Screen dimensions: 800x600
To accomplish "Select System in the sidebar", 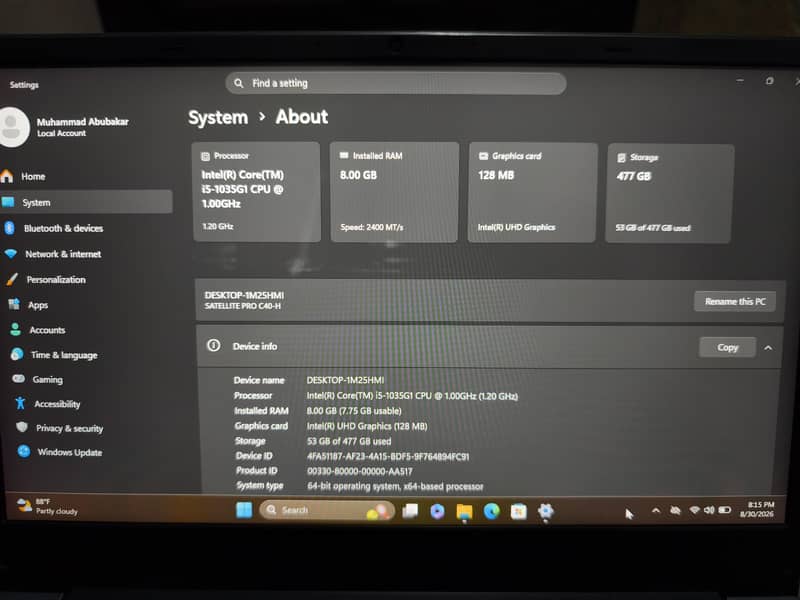I will tap(86, 202).
